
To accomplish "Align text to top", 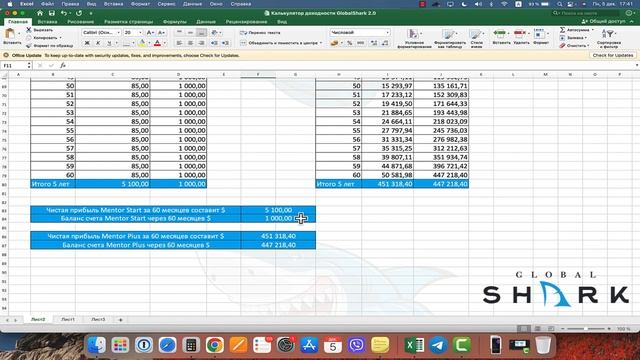I will (x=179, y=33).
